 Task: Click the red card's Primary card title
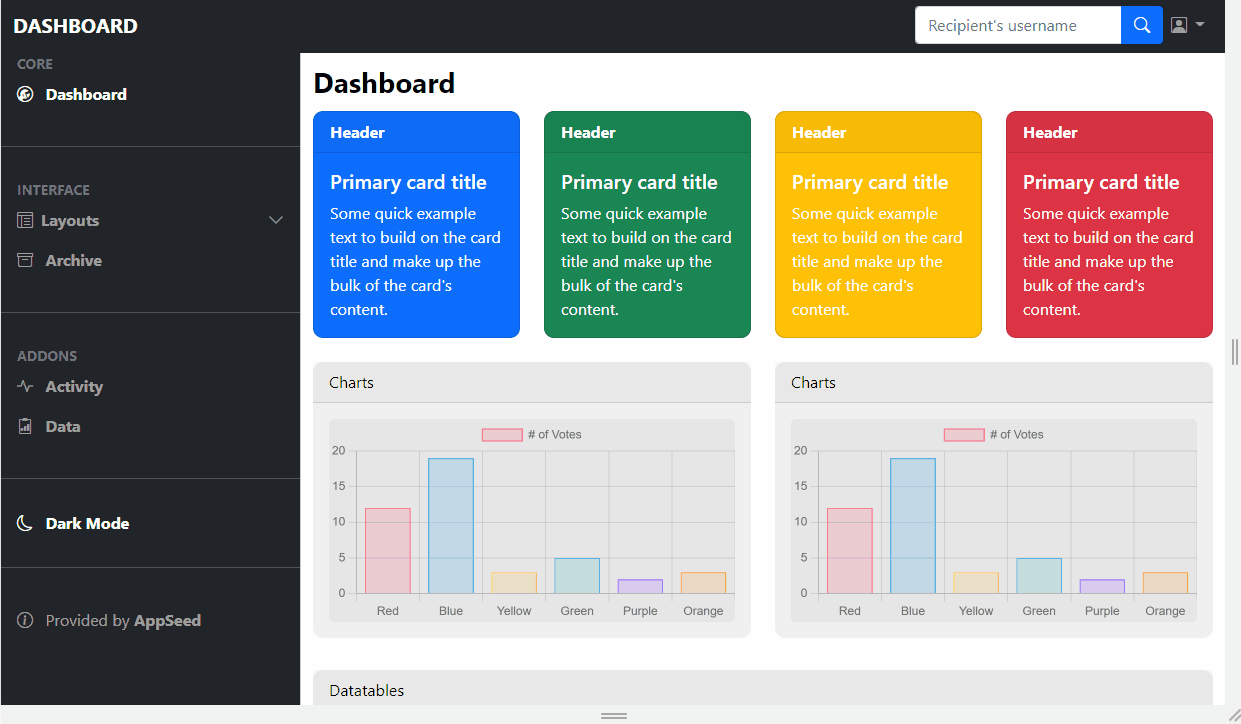pos(1101,182)
